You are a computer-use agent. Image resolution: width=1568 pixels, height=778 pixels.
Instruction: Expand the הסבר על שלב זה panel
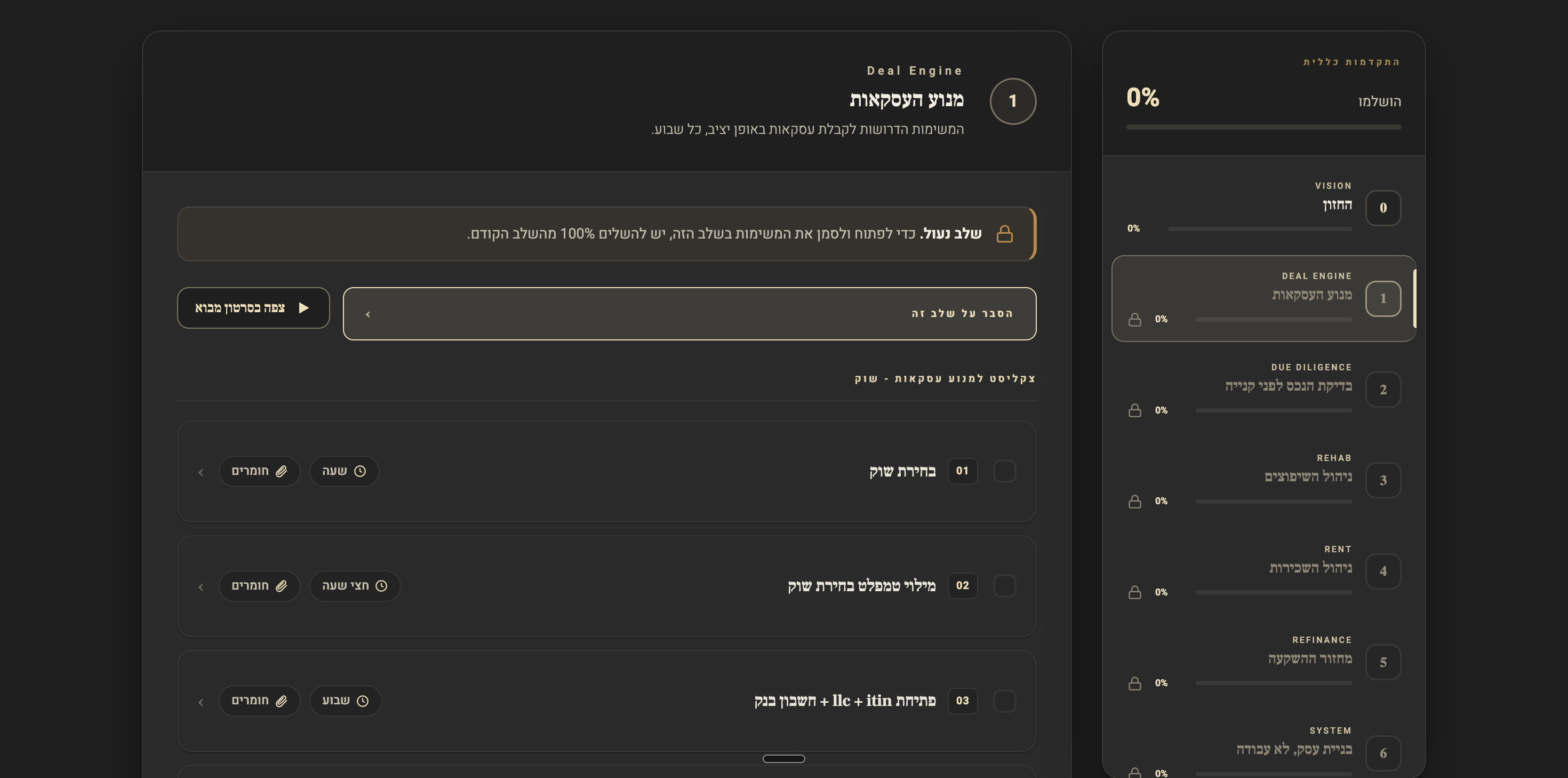click(689, 314)
